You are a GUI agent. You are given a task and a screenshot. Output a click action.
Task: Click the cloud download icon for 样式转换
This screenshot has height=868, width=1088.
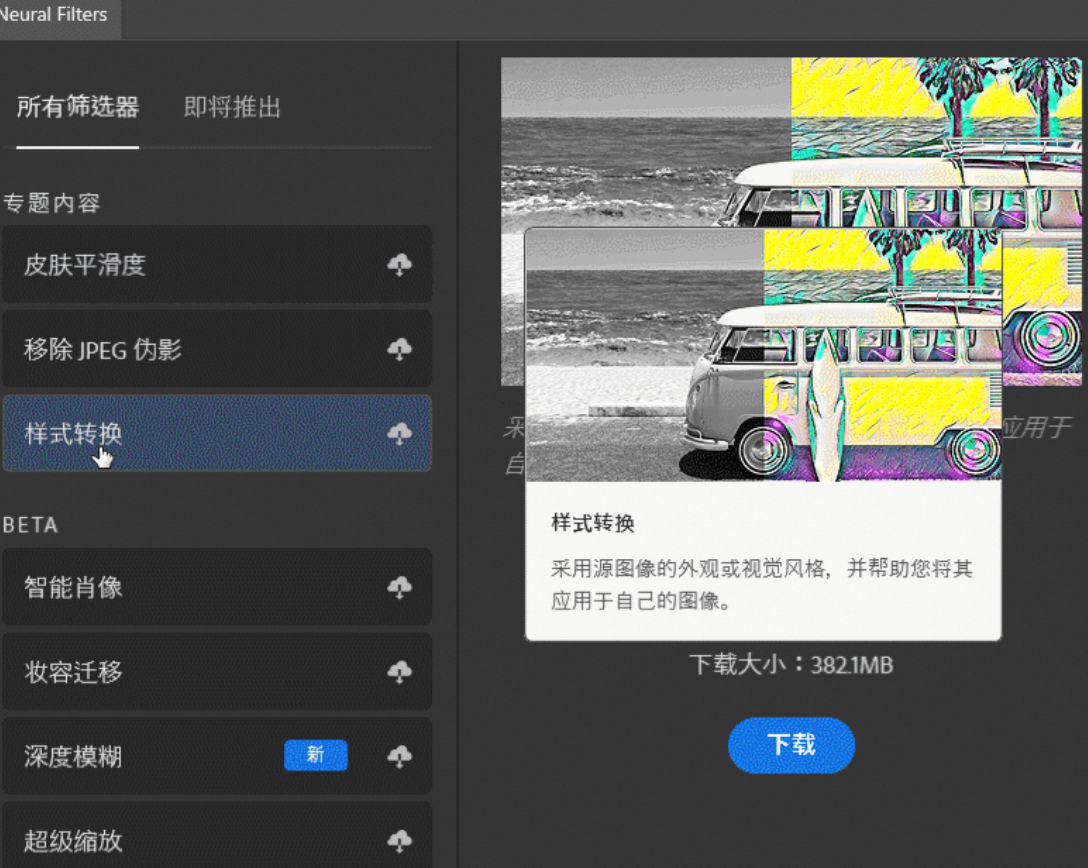tap(400, 434)
